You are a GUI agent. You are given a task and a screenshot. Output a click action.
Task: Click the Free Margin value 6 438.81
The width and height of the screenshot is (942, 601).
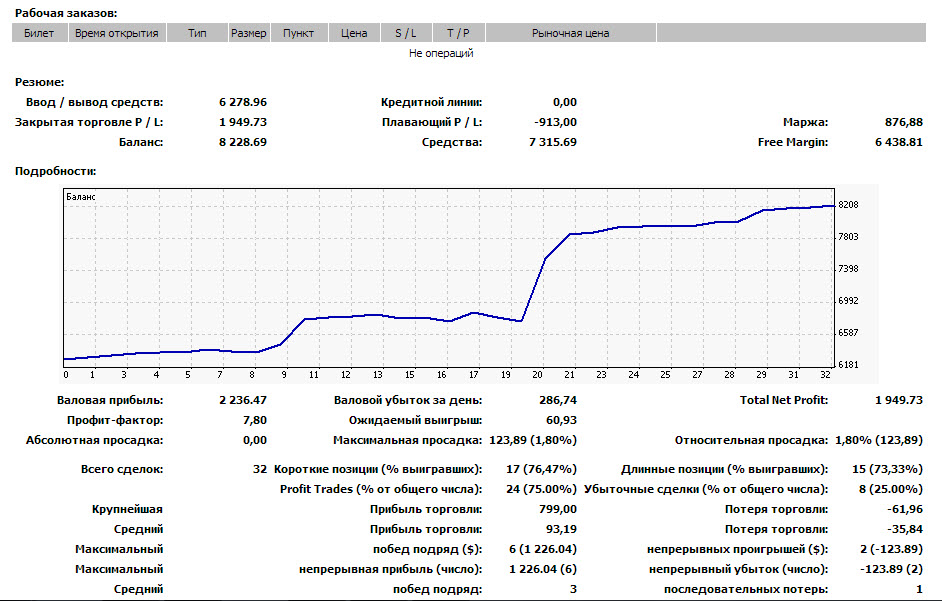[899, 142]
